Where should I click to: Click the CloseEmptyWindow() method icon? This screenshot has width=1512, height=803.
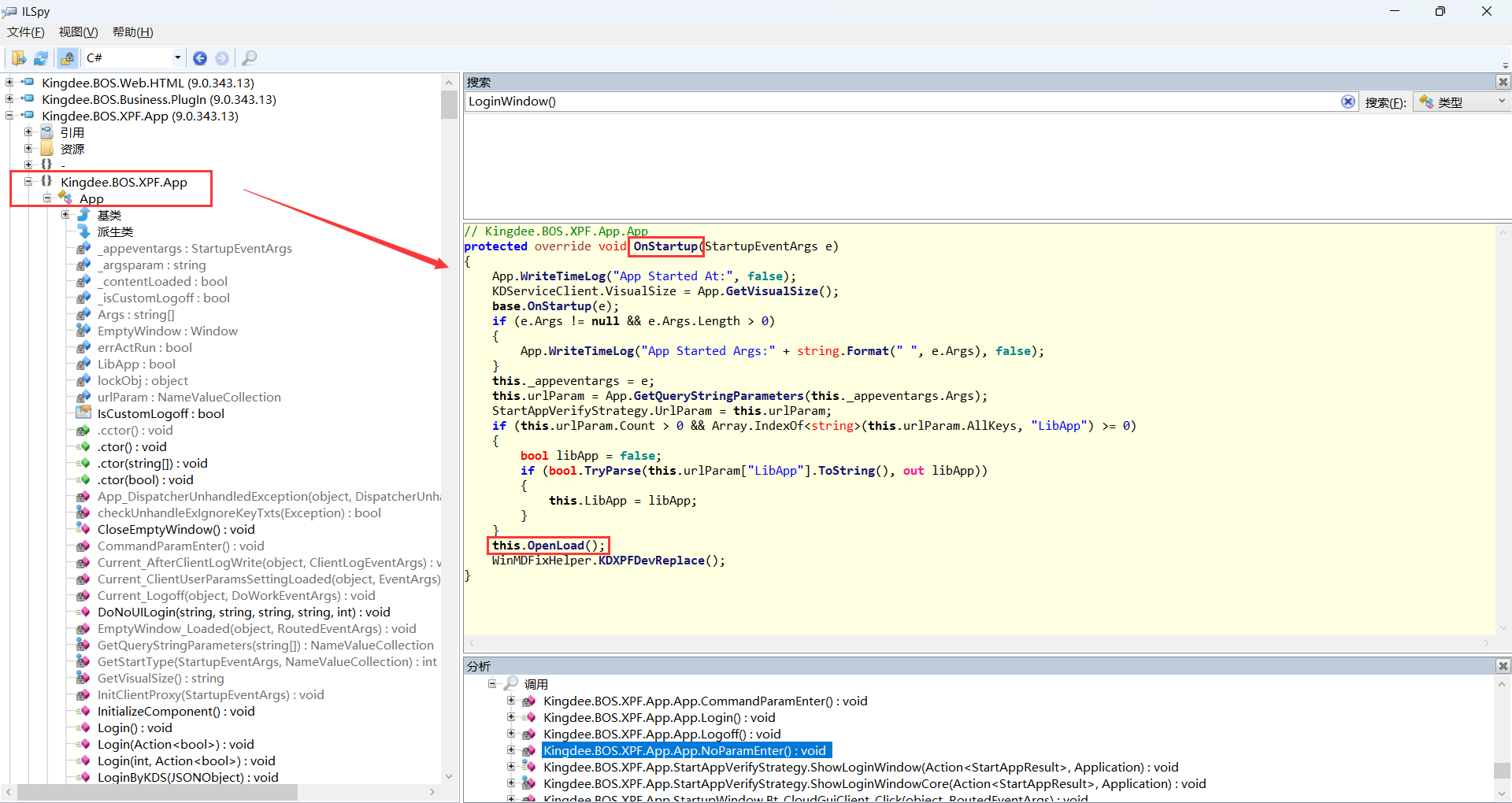coord(83,529)
